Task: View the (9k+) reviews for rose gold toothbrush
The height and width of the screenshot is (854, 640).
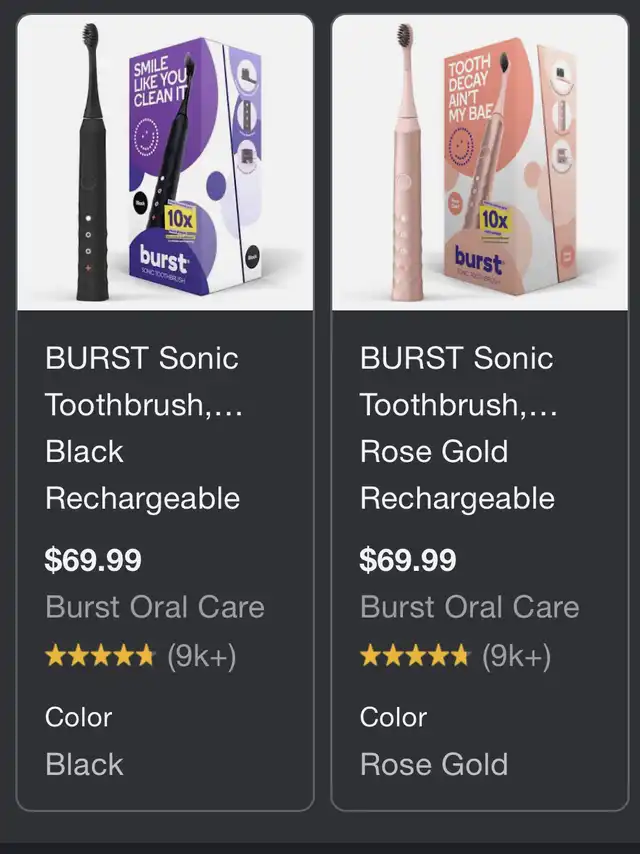Action: click(x=516, y=656)
